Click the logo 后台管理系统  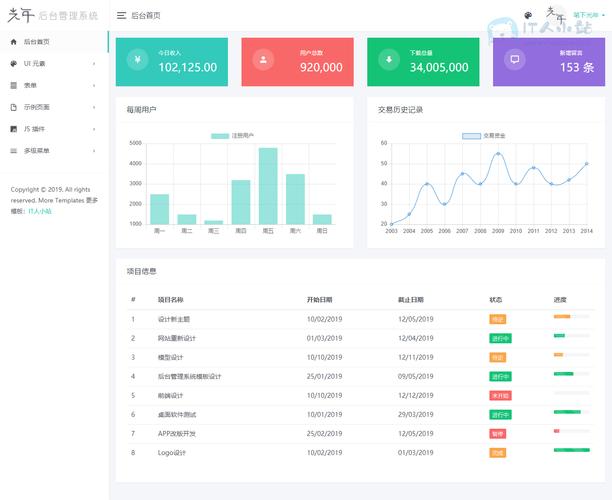pos(53,15)
